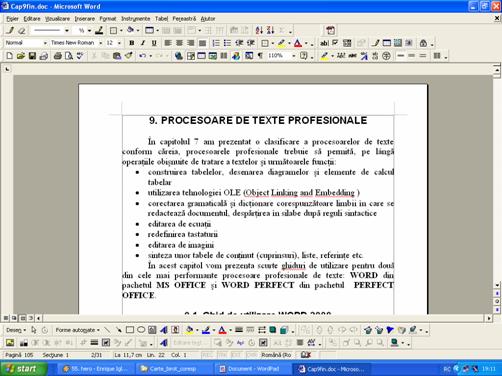502x376 pixels.
Task: Save the document with diskette icon
Action: pyautogui.click(x=32, y=56)
